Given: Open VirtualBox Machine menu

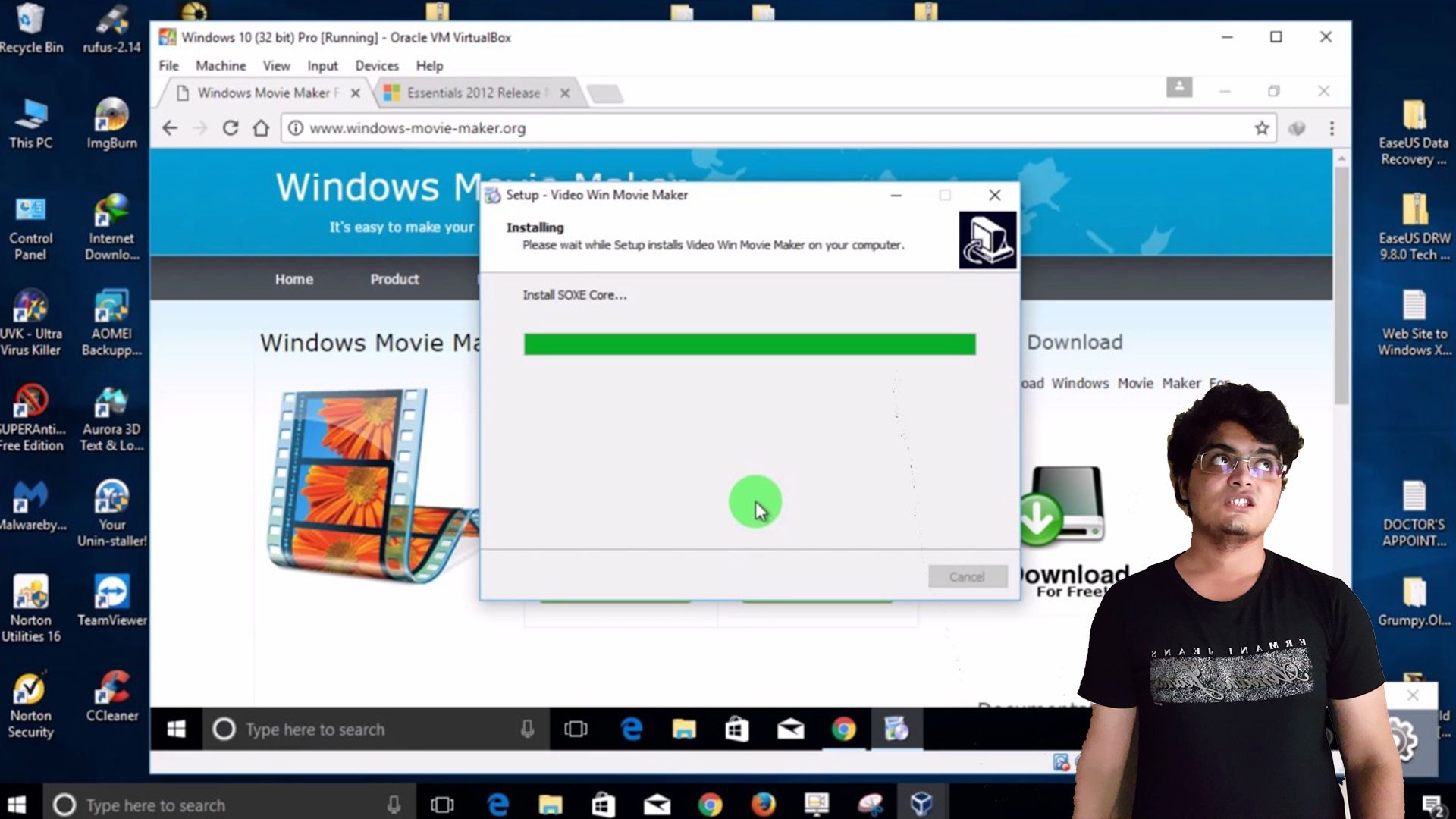Looking at the screenshot, I should tap(221, 66).
